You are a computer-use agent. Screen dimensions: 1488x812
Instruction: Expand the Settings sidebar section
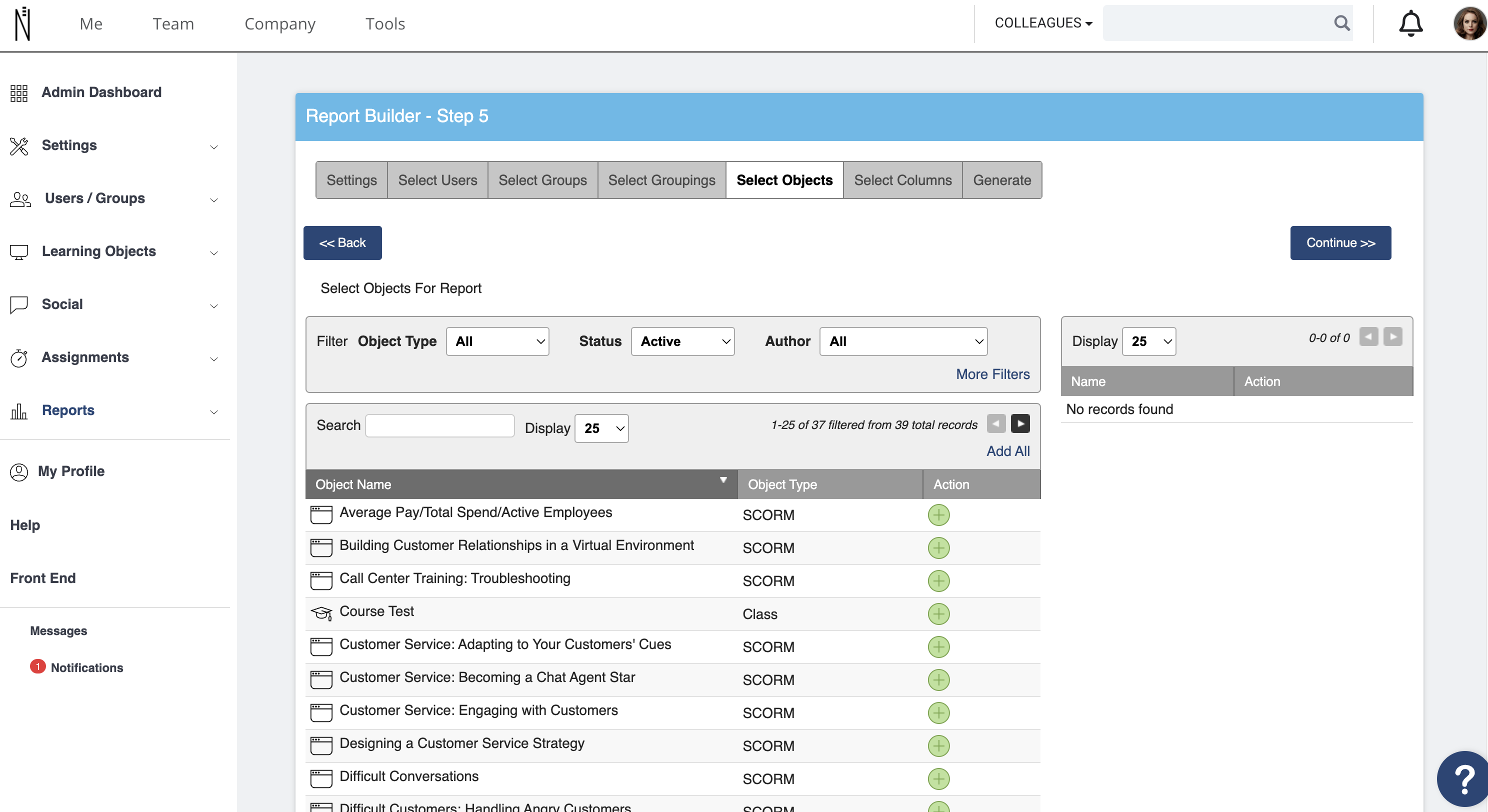click(x=213, y=146)
